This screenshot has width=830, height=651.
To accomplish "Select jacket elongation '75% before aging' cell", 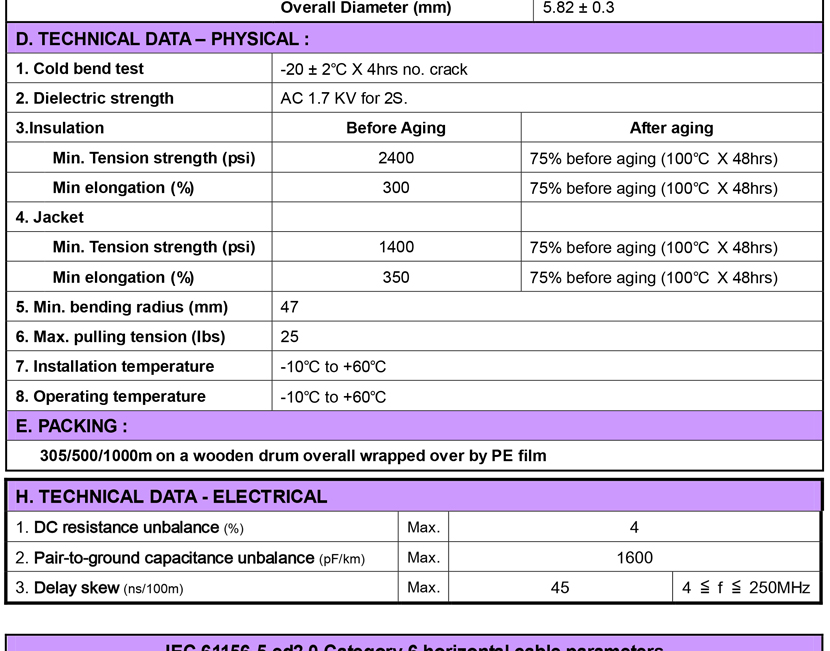I will point(654,277).
